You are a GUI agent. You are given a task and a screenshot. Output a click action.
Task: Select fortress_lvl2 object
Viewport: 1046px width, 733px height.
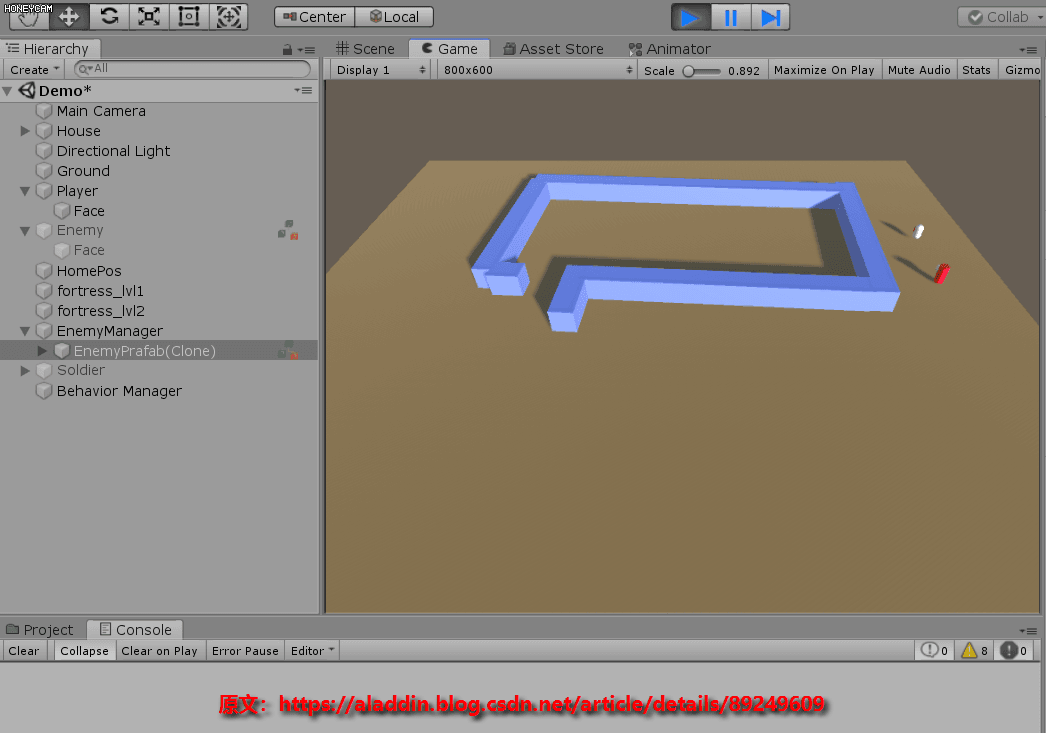point(101,311)
